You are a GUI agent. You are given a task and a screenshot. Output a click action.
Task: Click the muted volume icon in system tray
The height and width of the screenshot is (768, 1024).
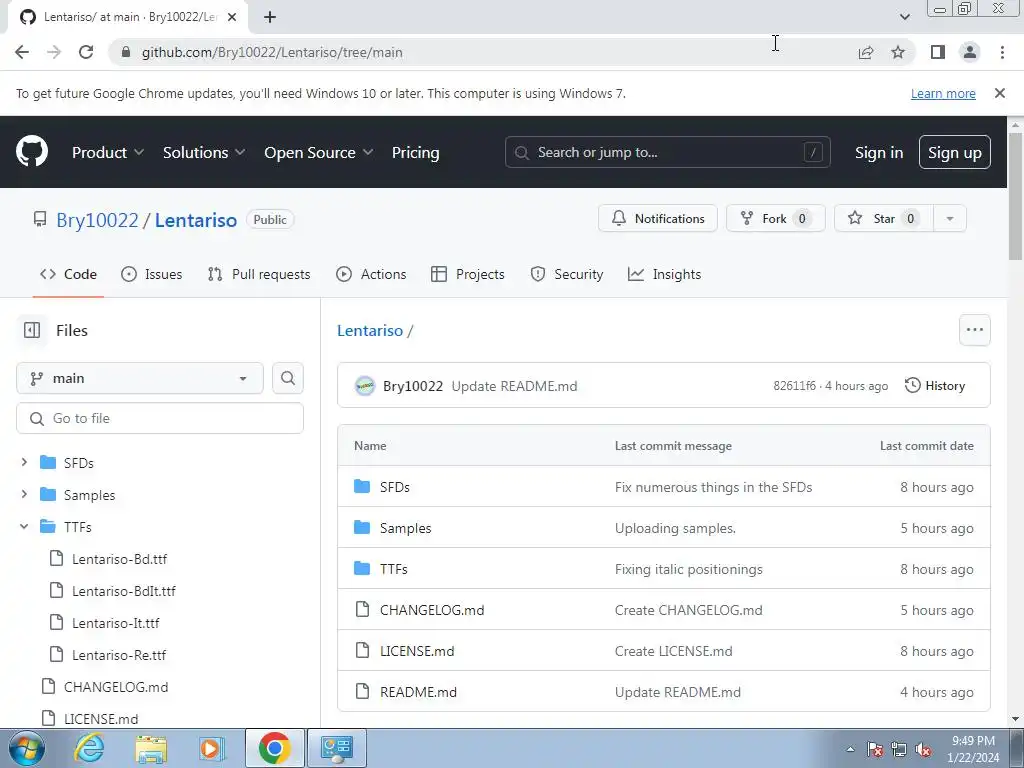click(923, 749)
